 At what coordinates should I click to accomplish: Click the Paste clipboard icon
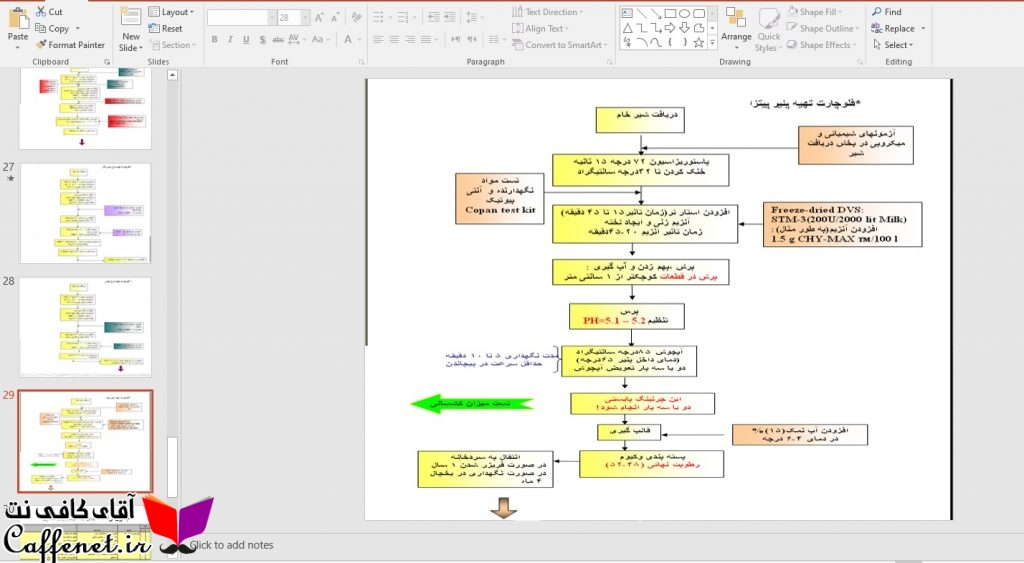(18, 18)
